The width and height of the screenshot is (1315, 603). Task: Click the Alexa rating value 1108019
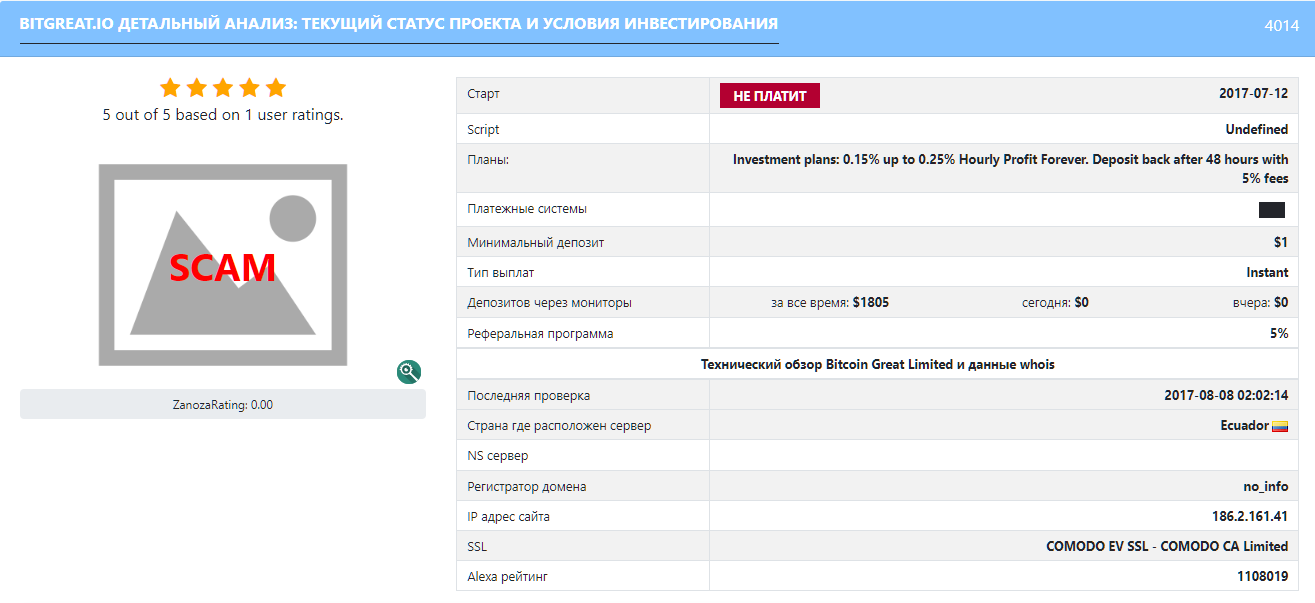(x=1260, y=577)
